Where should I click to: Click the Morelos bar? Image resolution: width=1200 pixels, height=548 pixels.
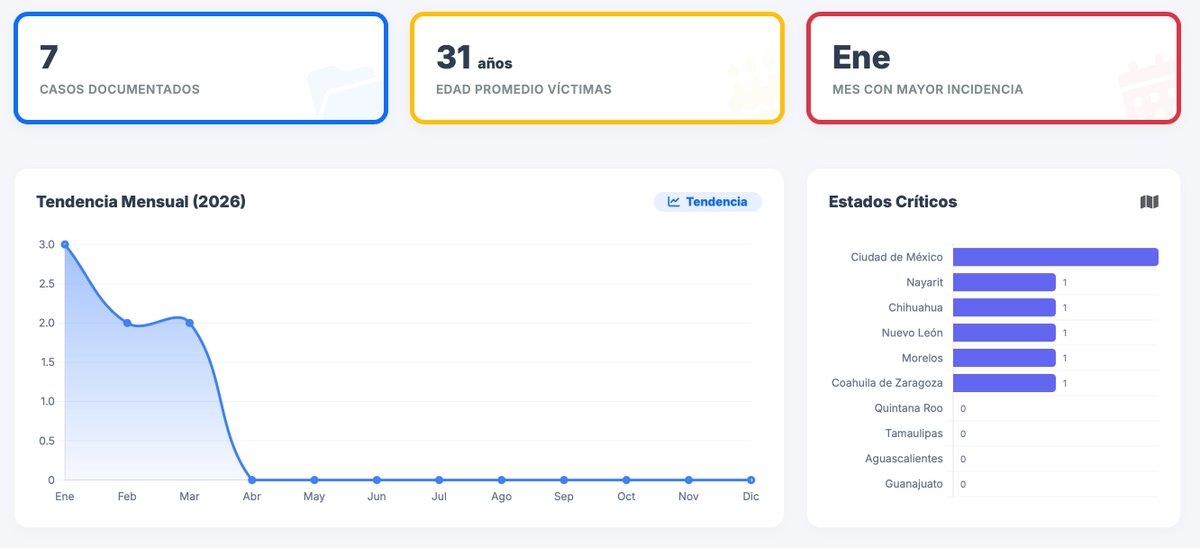(1004, 358)
